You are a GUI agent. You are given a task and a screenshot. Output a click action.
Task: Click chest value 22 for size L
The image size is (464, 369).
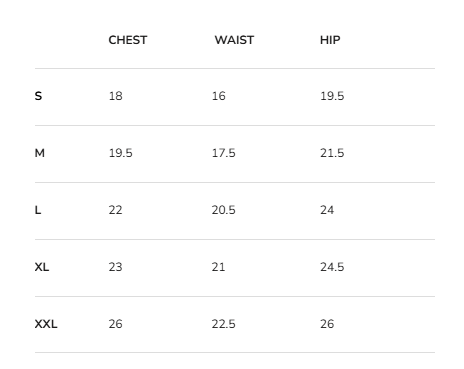[116, 210]
